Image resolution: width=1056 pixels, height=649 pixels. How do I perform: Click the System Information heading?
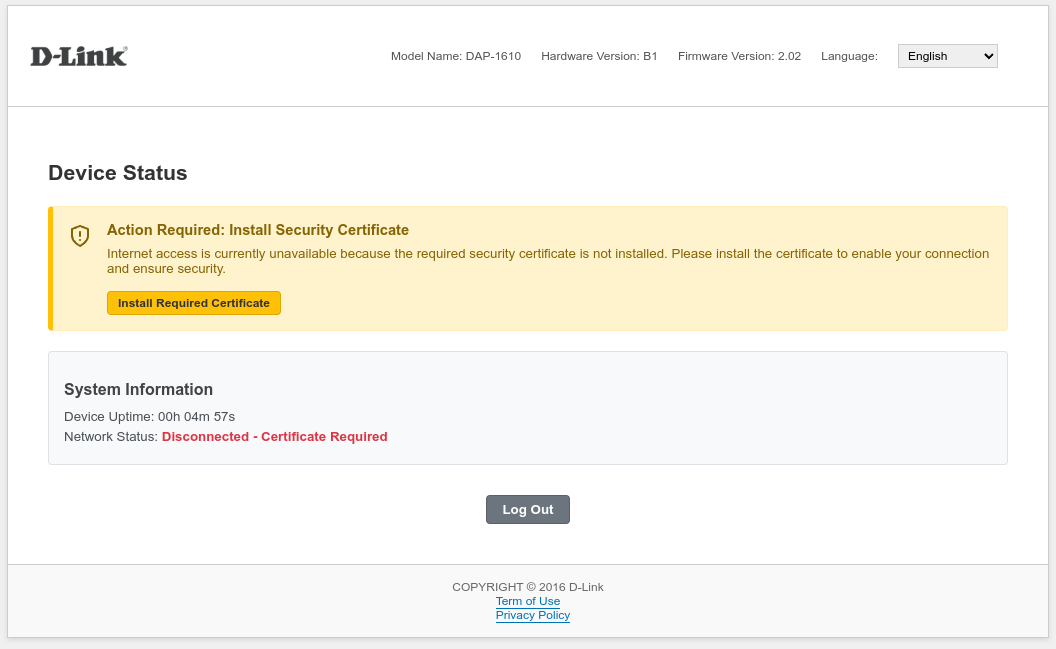138,389
